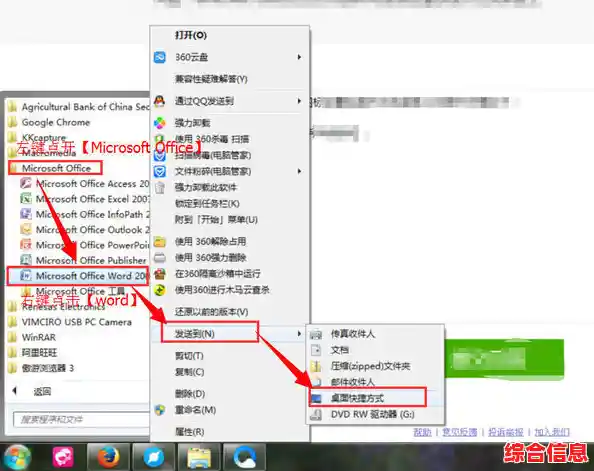Image resolution: width=594 pixels, height=471 pixels.
Task: Open the Microsoft Office 工具 folder
Action: point(73,291)
